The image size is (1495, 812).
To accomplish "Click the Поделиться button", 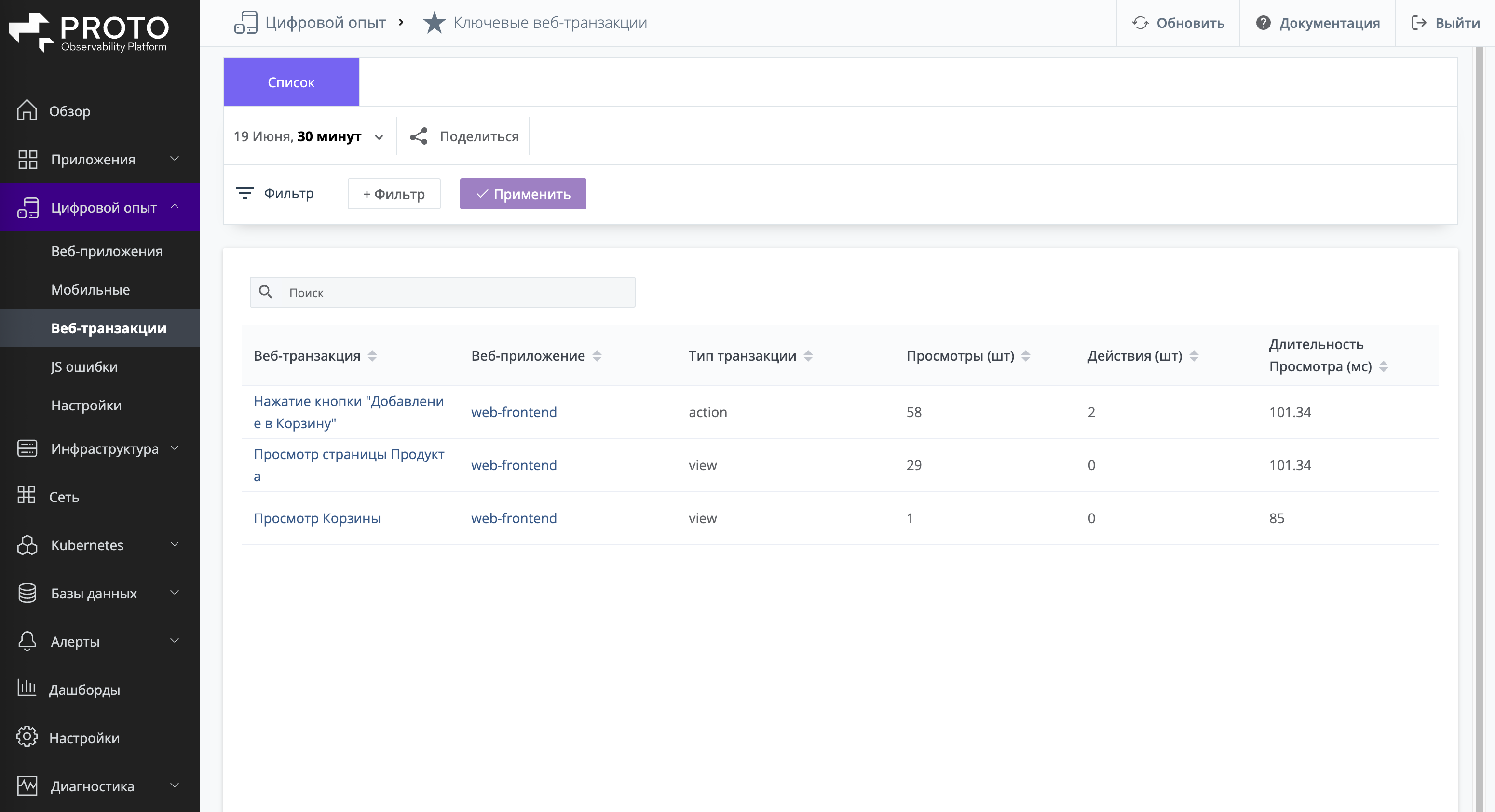I will 464,136.
